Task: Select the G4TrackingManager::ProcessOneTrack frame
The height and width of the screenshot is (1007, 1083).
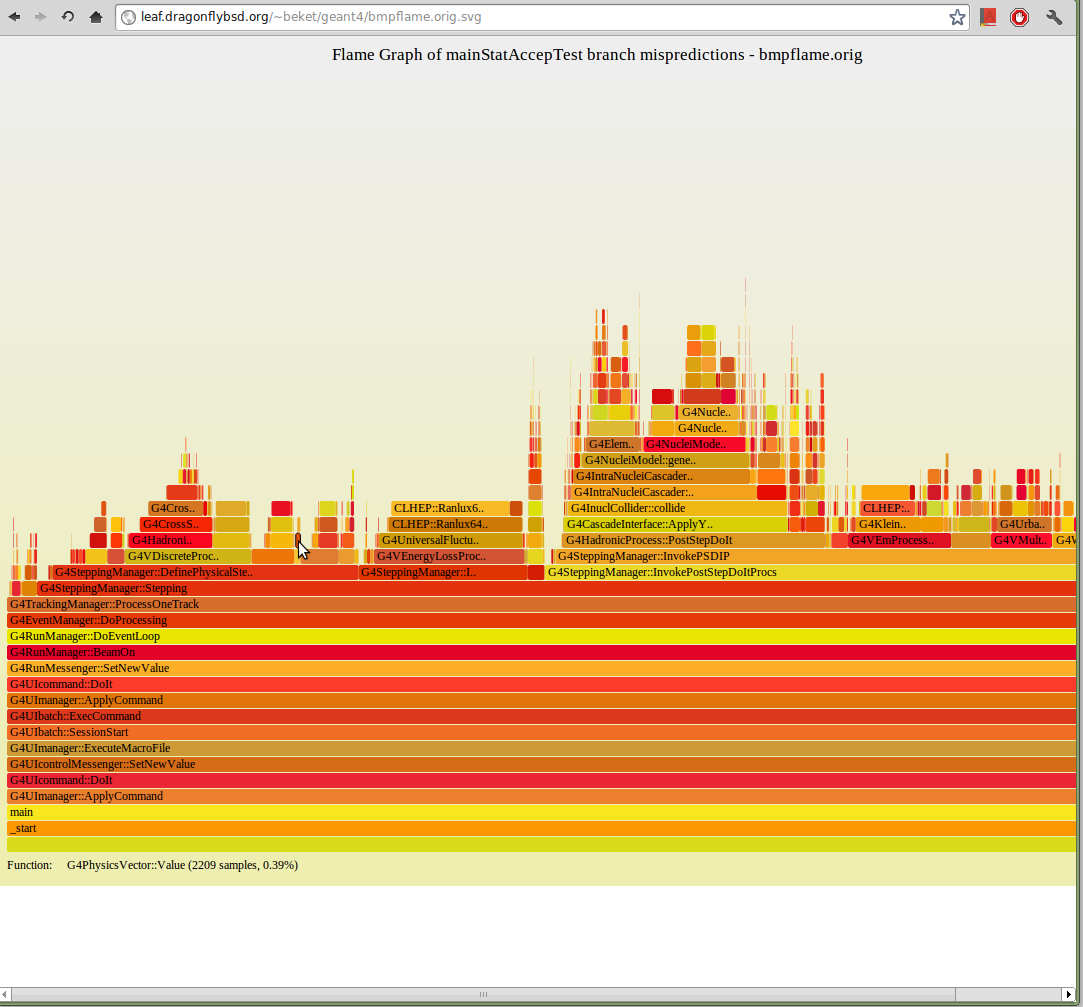Action: 540,604
